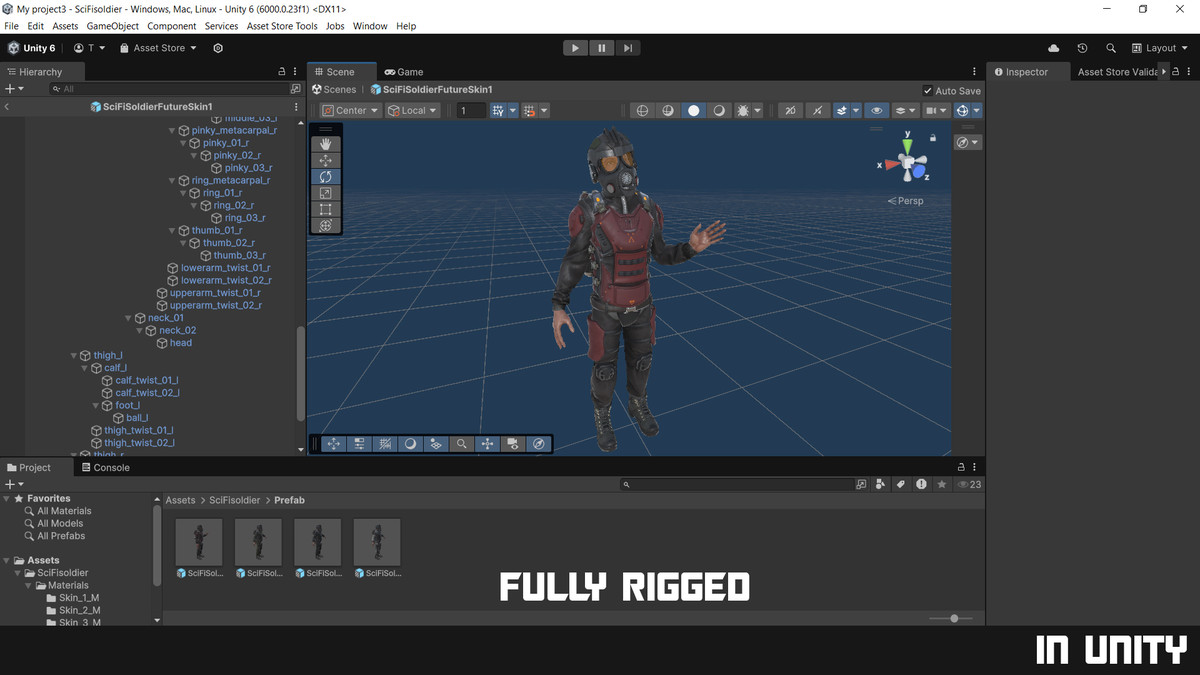Select the Transform tool in Scene

point(325,226)
